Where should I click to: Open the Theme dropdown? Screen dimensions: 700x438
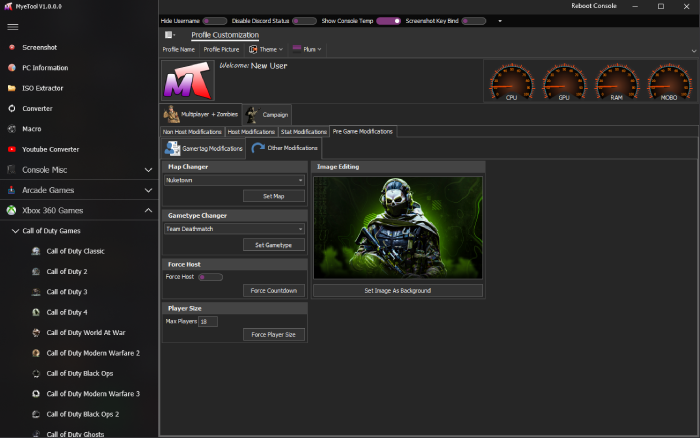(x=266, y=49)
